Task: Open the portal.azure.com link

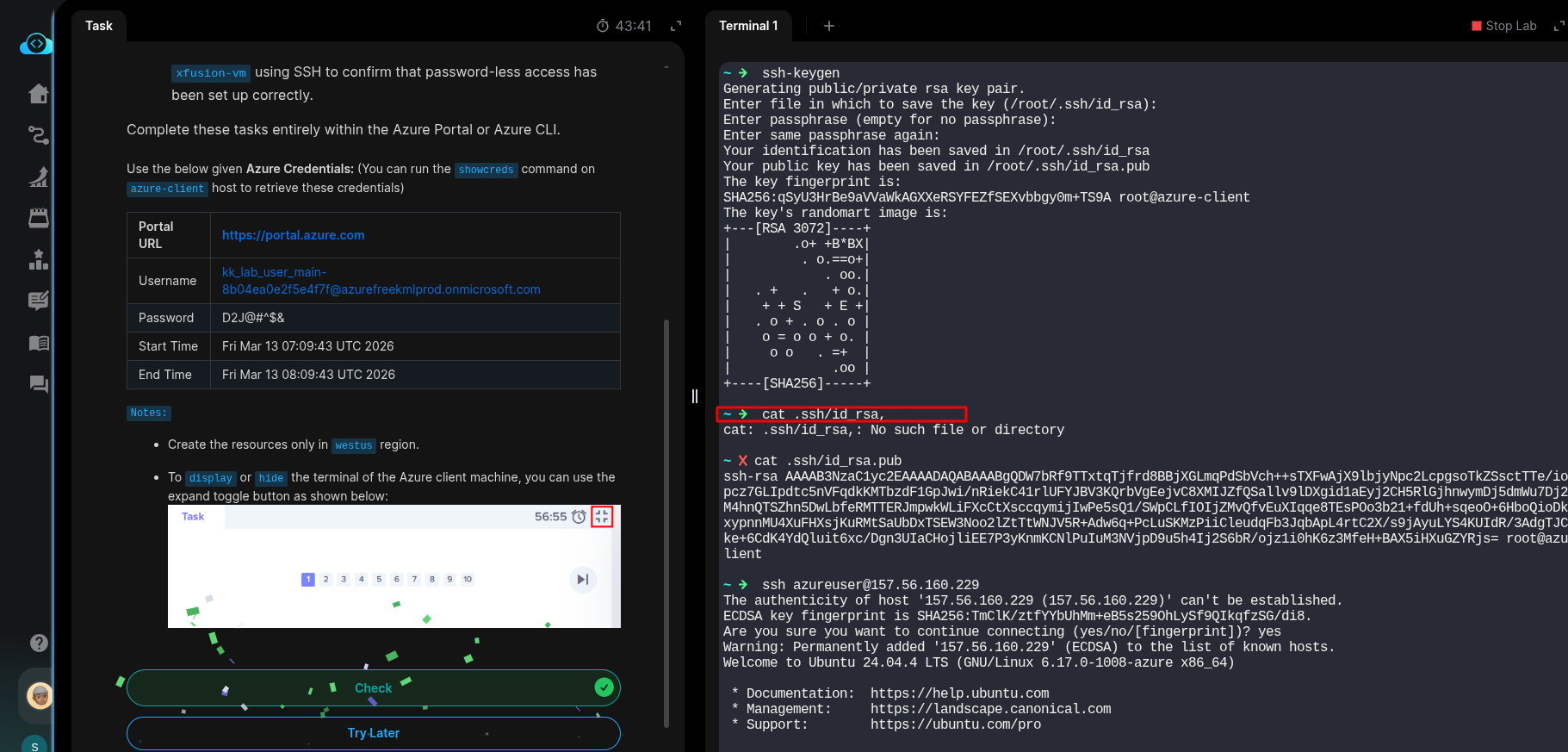Action: tap(293, 235)
